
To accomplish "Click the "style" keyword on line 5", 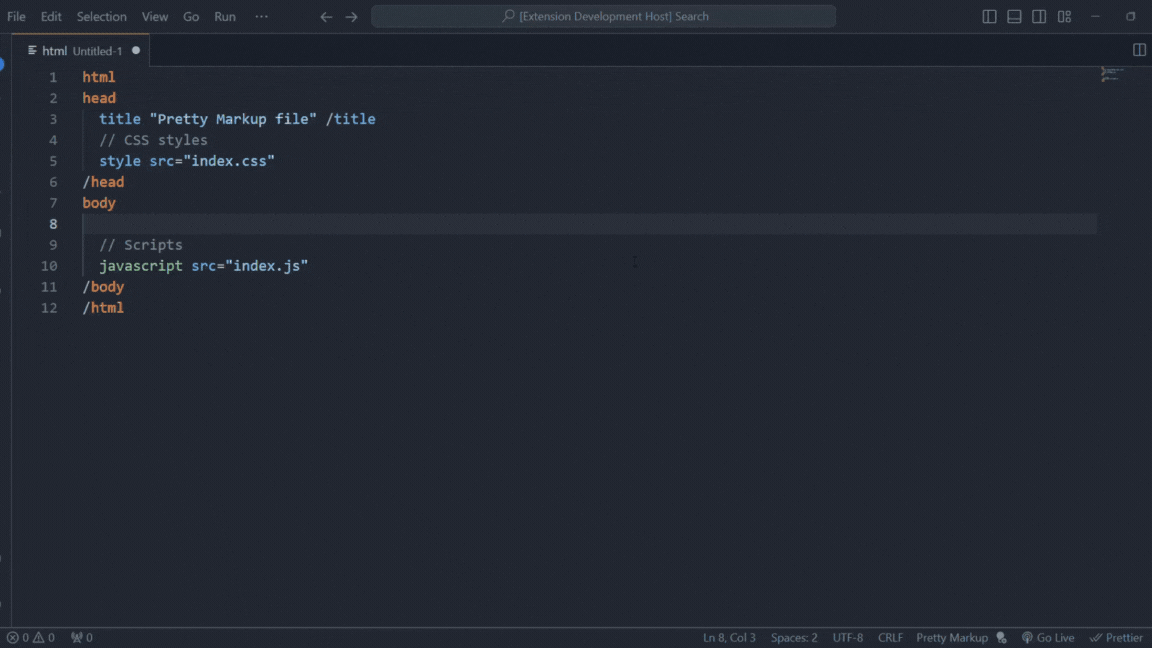I will tap(120, 161).
